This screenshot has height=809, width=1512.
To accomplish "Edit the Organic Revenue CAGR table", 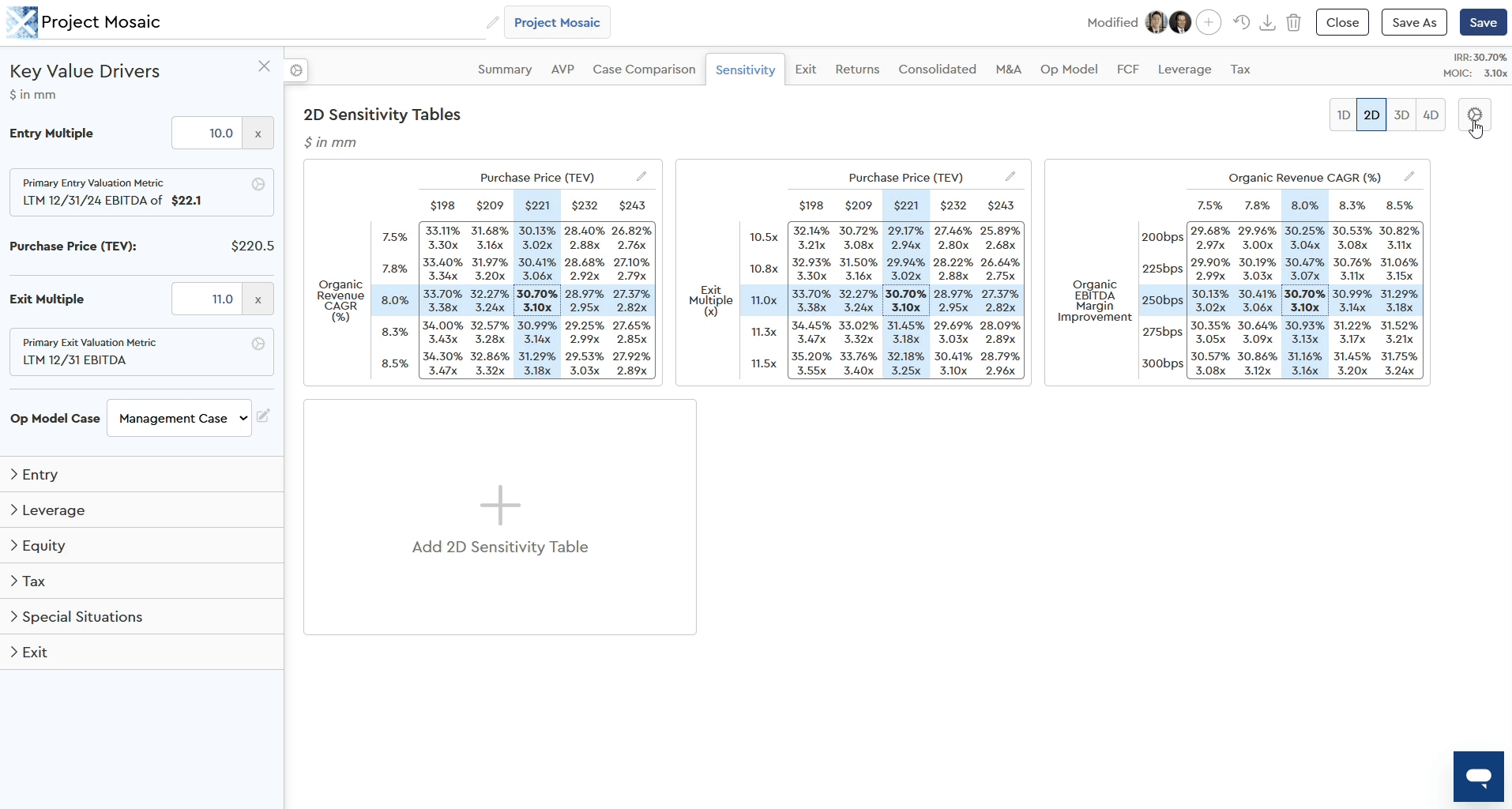I will pyautogui.click(x=1409, y=177).
